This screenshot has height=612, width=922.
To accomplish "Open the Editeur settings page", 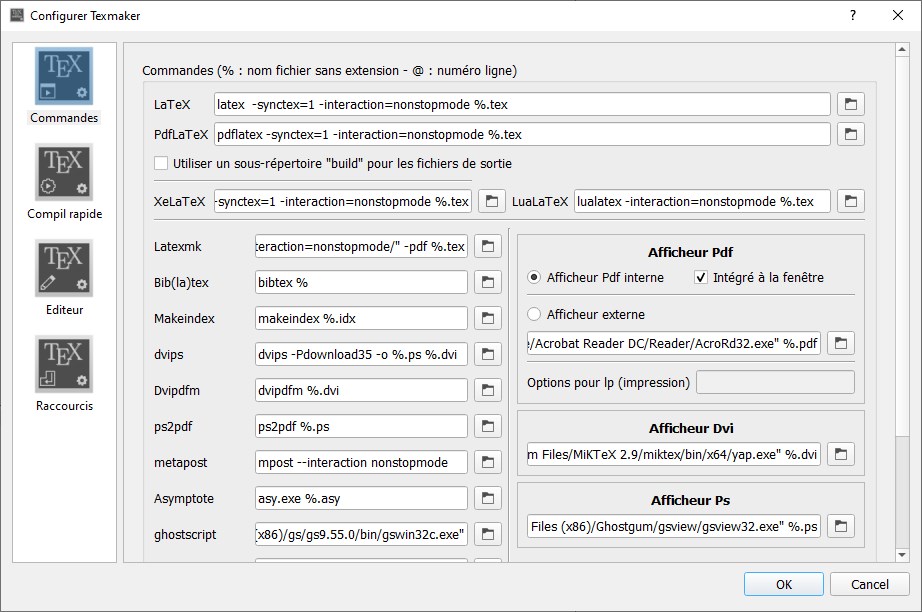I will tap(64, 277).
